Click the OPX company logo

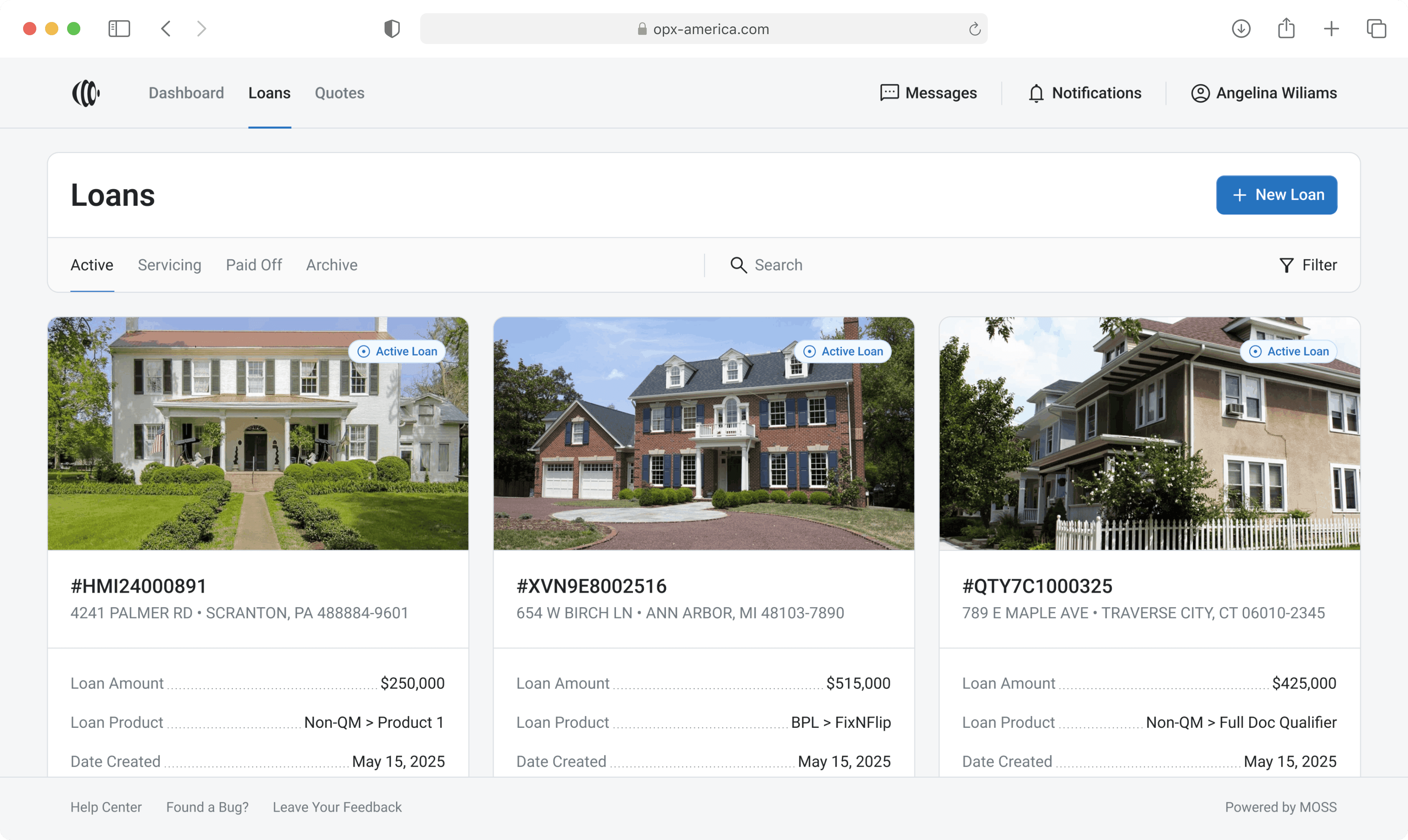point(85,93)
